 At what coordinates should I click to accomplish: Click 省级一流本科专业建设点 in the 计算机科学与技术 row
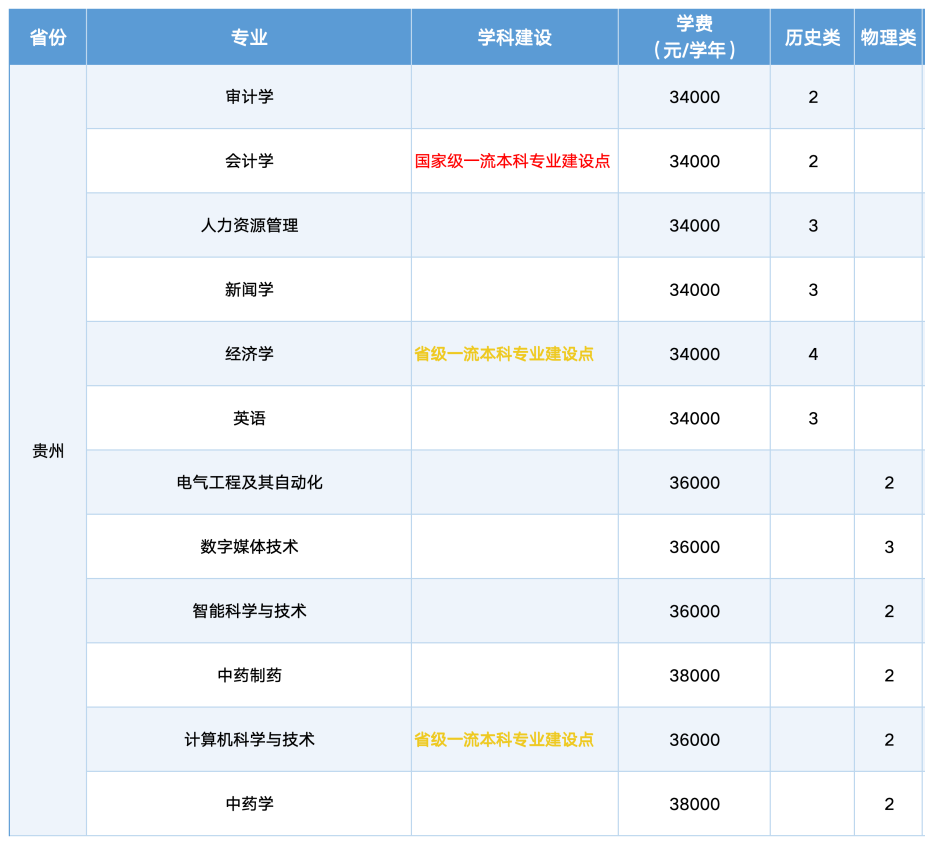pyautogui.click(x=504, y=740)
